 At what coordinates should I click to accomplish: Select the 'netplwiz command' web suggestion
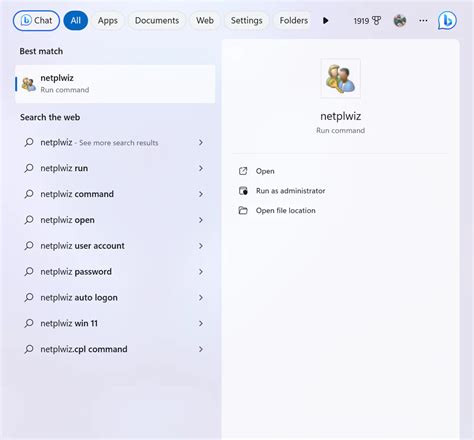115,194
